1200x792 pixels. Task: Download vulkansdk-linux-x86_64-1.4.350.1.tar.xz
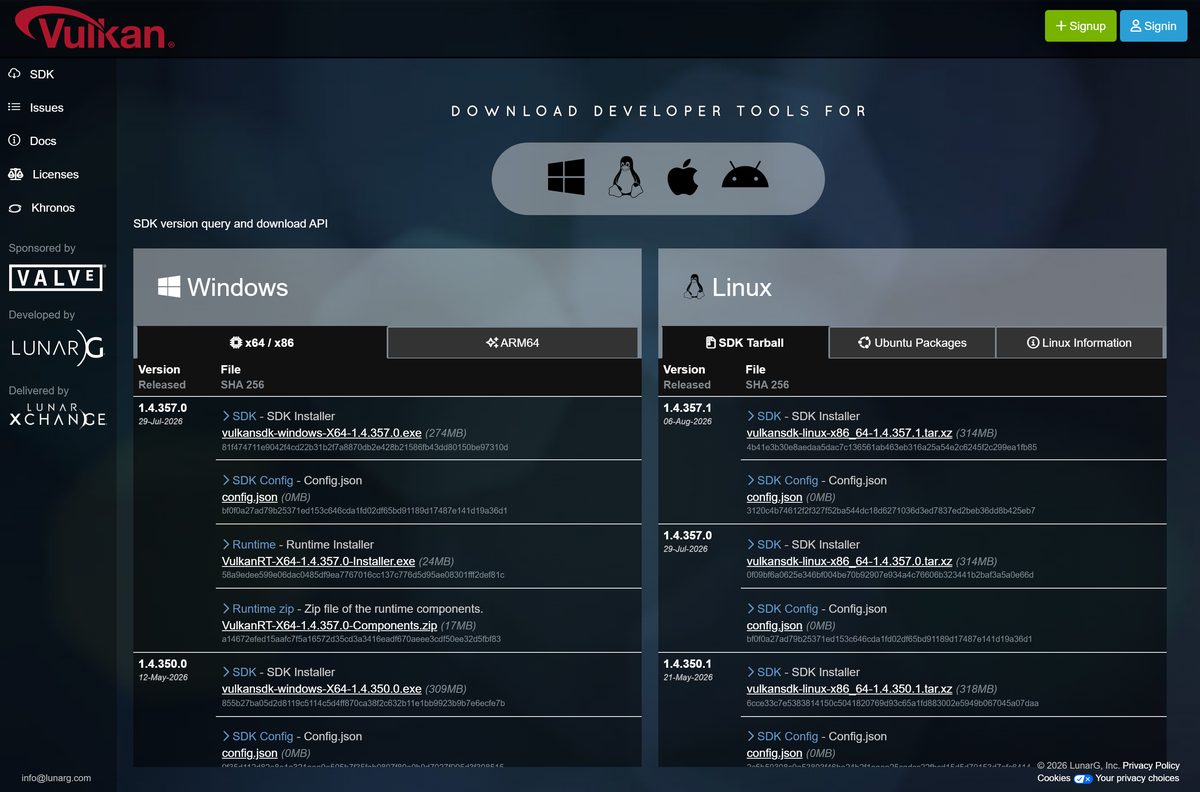(849, 689)
